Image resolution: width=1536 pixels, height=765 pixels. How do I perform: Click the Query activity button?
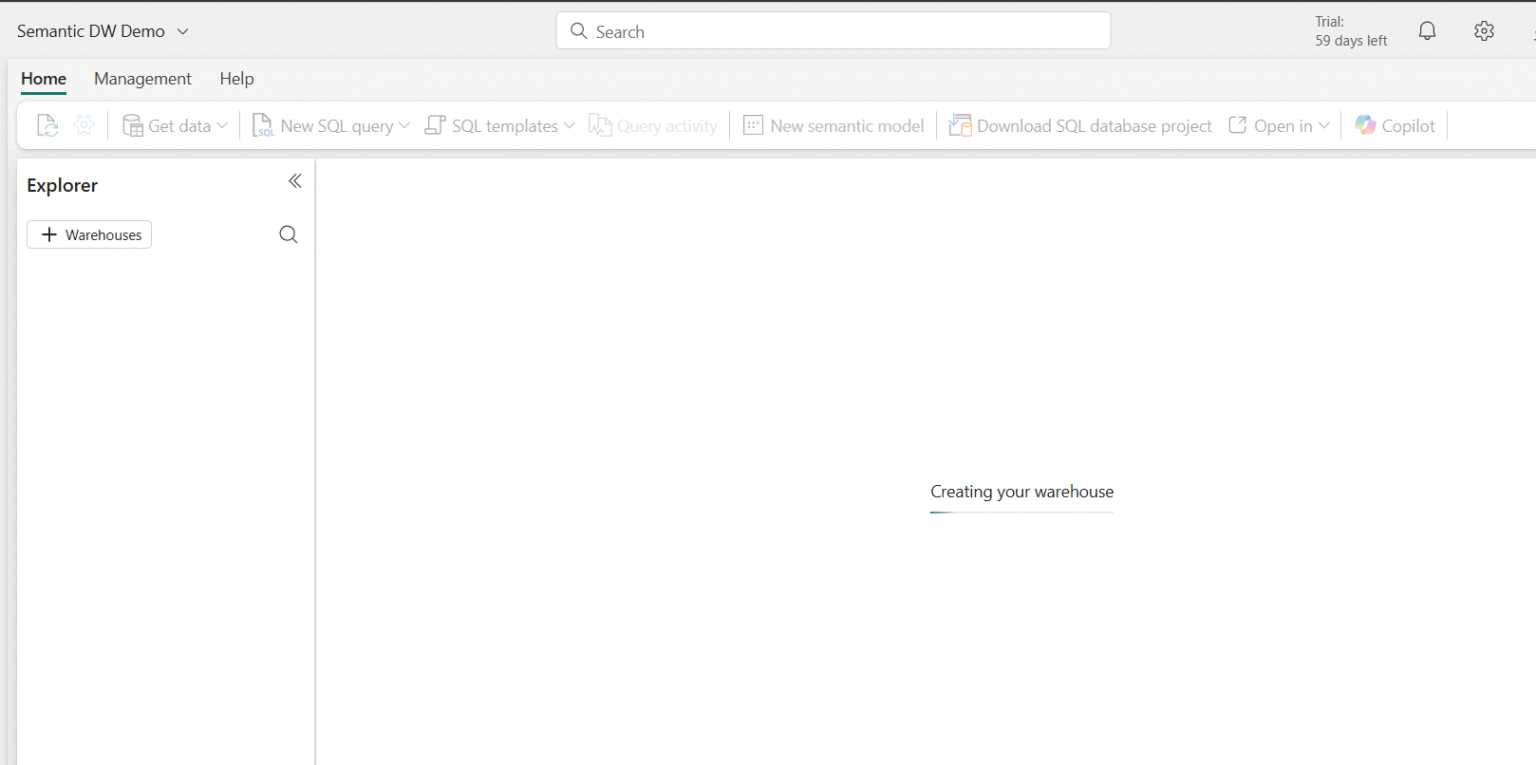[653, 126]
